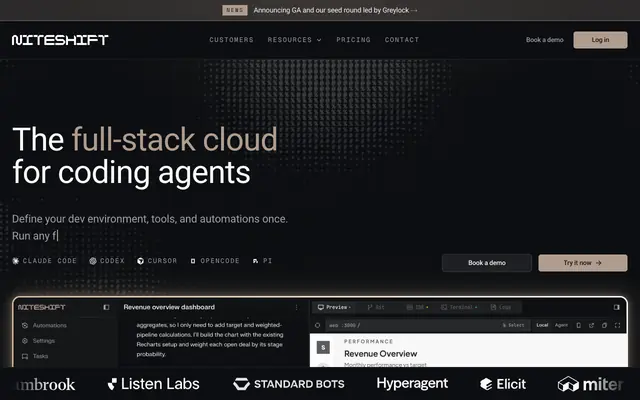Click the Hyperagent wordmark
Image resolution: width=640 pixels, height=400 pixels.
pyautogui.click(x=412, y=384)
